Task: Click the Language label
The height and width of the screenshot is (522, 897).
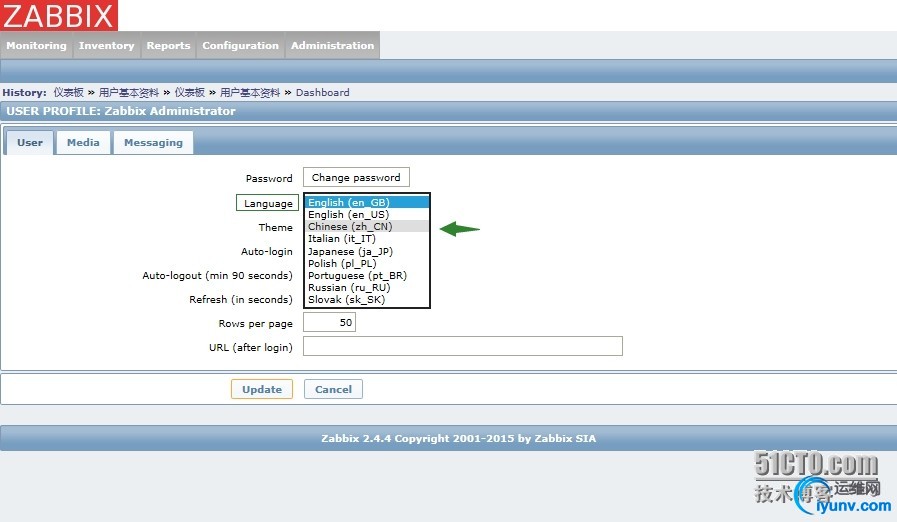Action: point(268,203)
